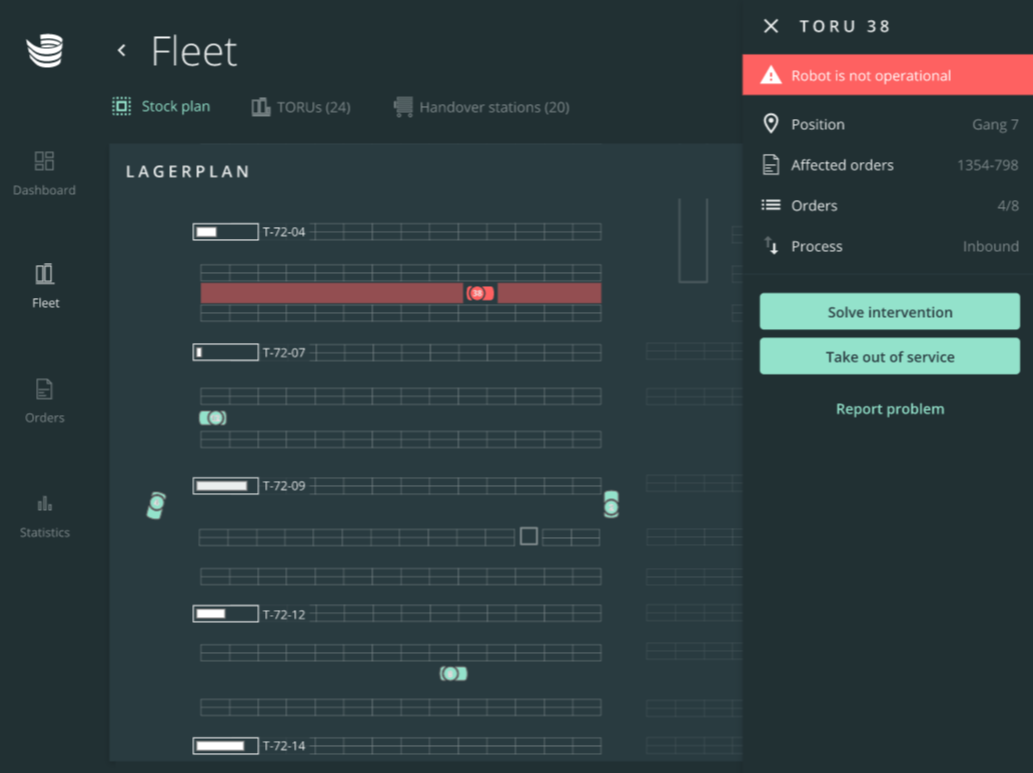Screen dimensions: 1033x773
Task: Click the Take out of service button
Action: [x=889, y=357]
